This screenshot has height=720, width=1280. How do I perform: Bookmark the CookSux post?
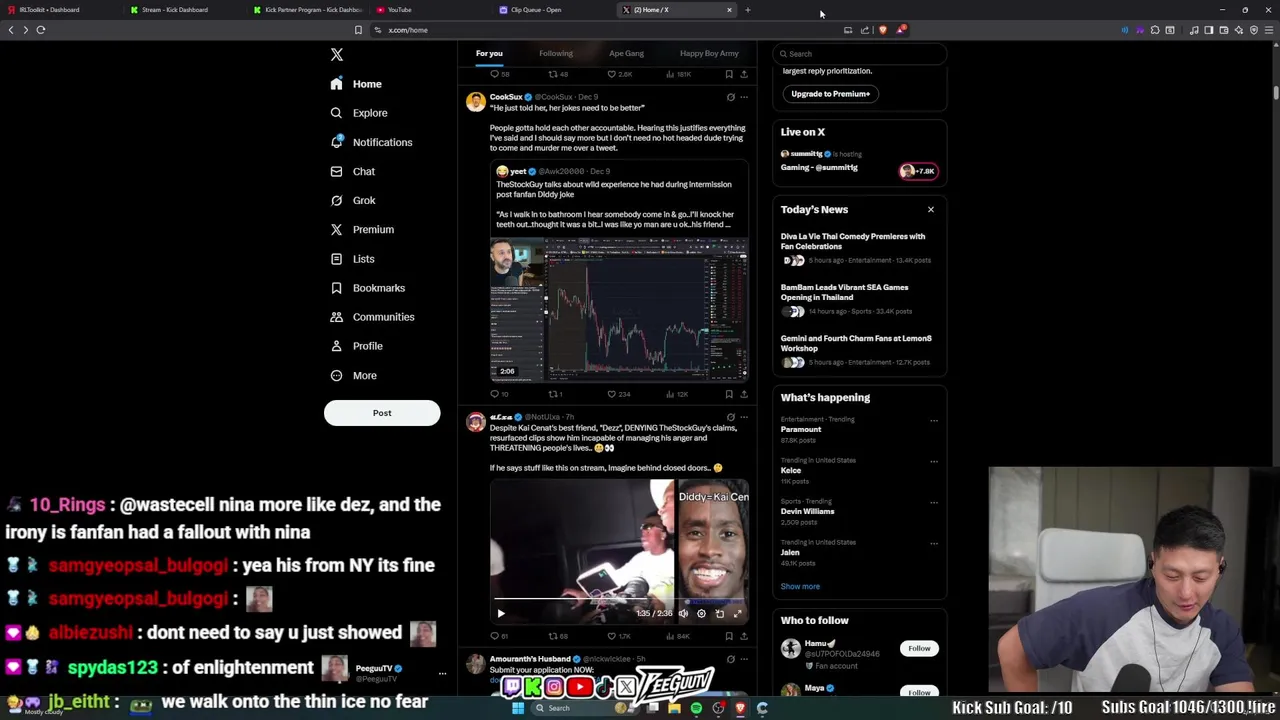pos(729,394)
